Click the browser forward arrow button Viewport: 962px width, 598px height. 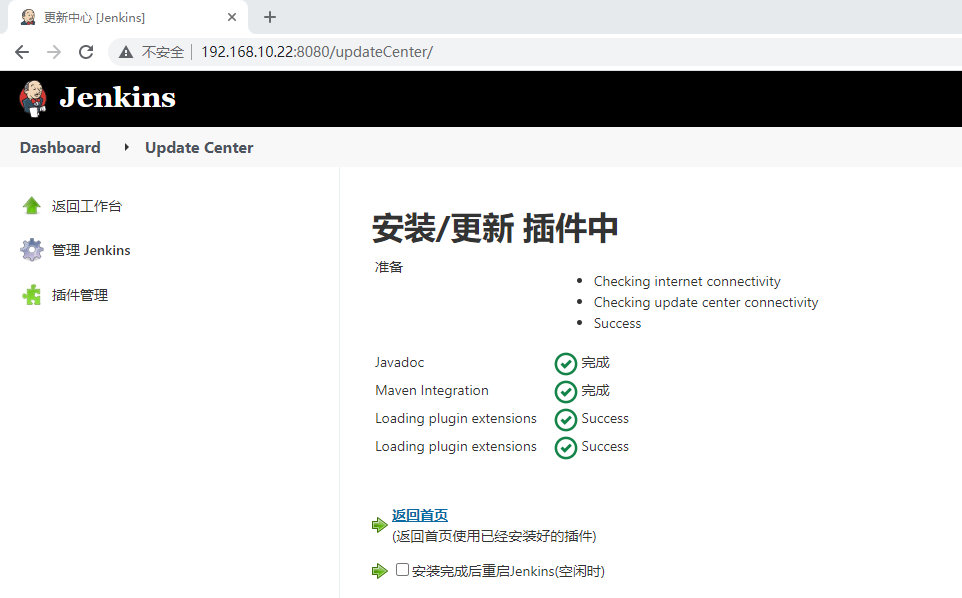coord(54,52)
